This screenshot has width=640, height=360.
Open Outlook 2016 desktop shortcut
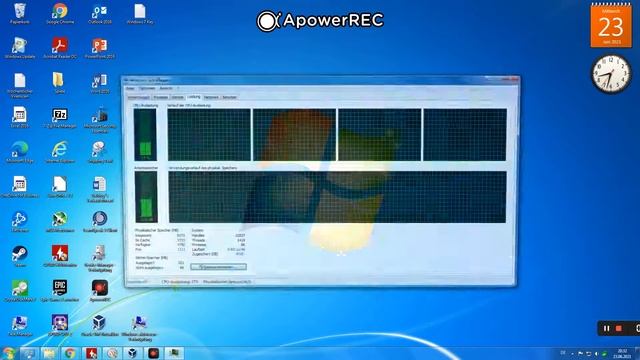pyautogui.click(x=100, y=13)
